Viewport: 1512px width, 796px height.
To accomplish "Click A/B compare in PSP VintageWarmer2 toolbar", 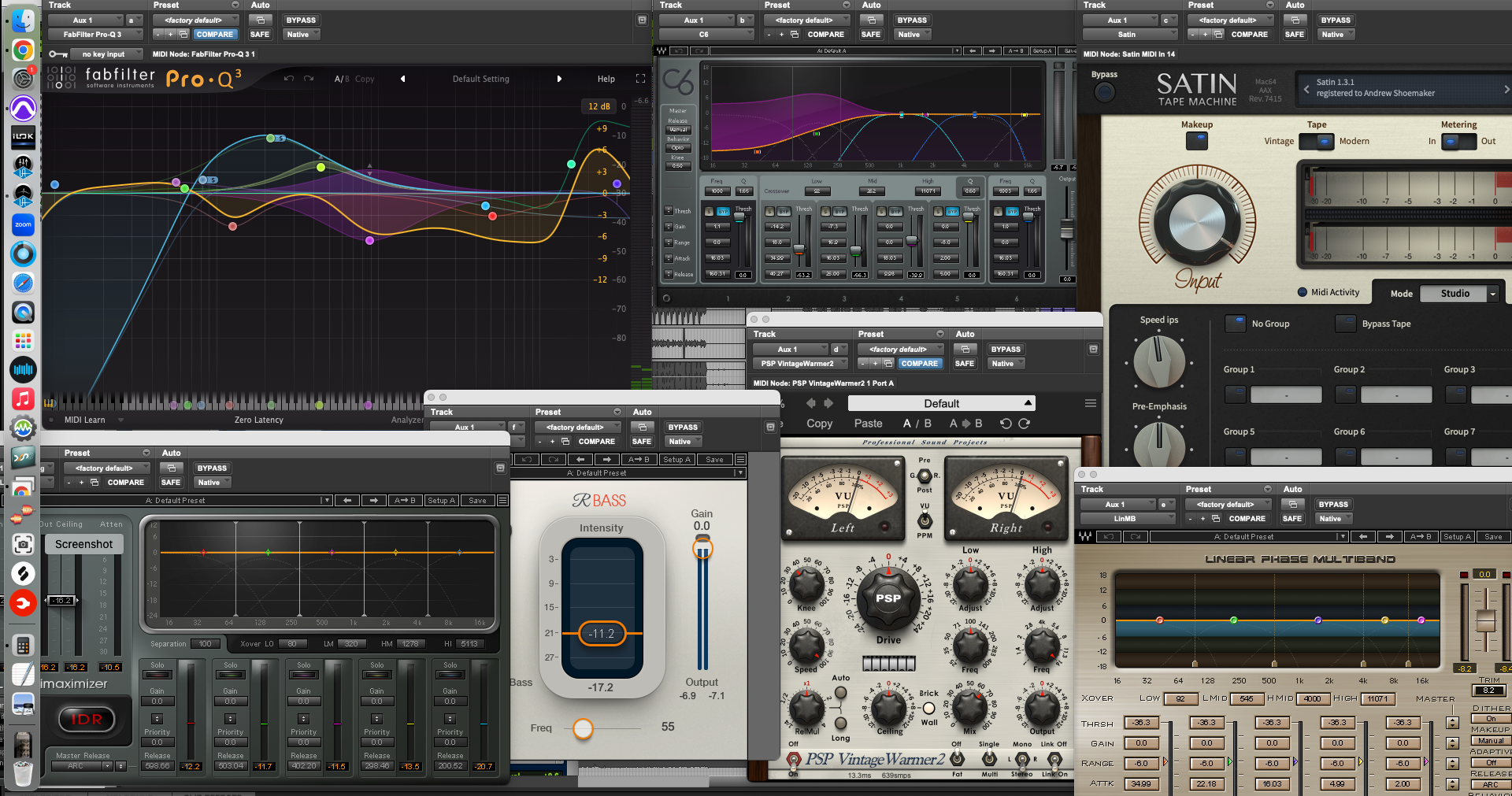I will click(x=917, y=424).
